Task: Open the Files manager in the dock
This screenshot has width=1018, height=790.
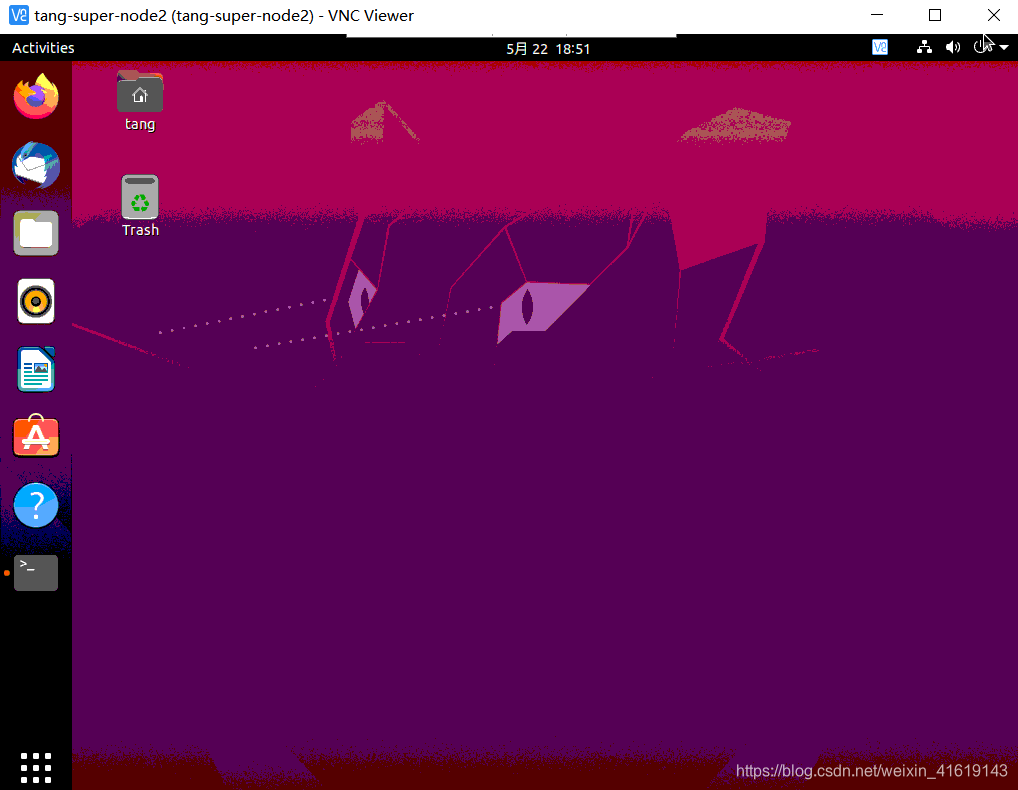Action: click(x=36, y=233)
